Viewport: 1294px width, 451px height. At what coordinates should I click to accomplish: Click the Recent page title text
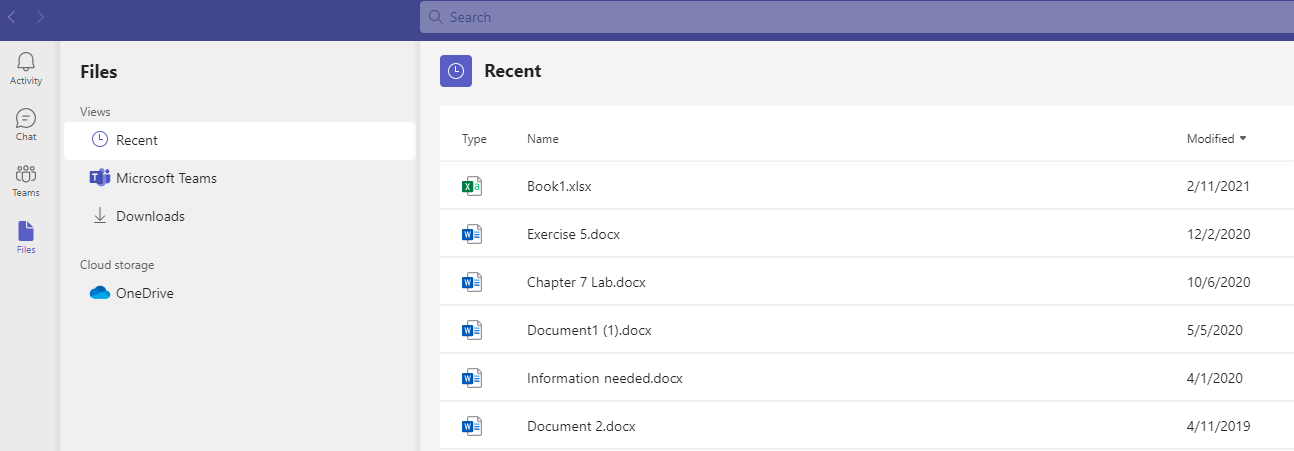click(x=513, y=71)
